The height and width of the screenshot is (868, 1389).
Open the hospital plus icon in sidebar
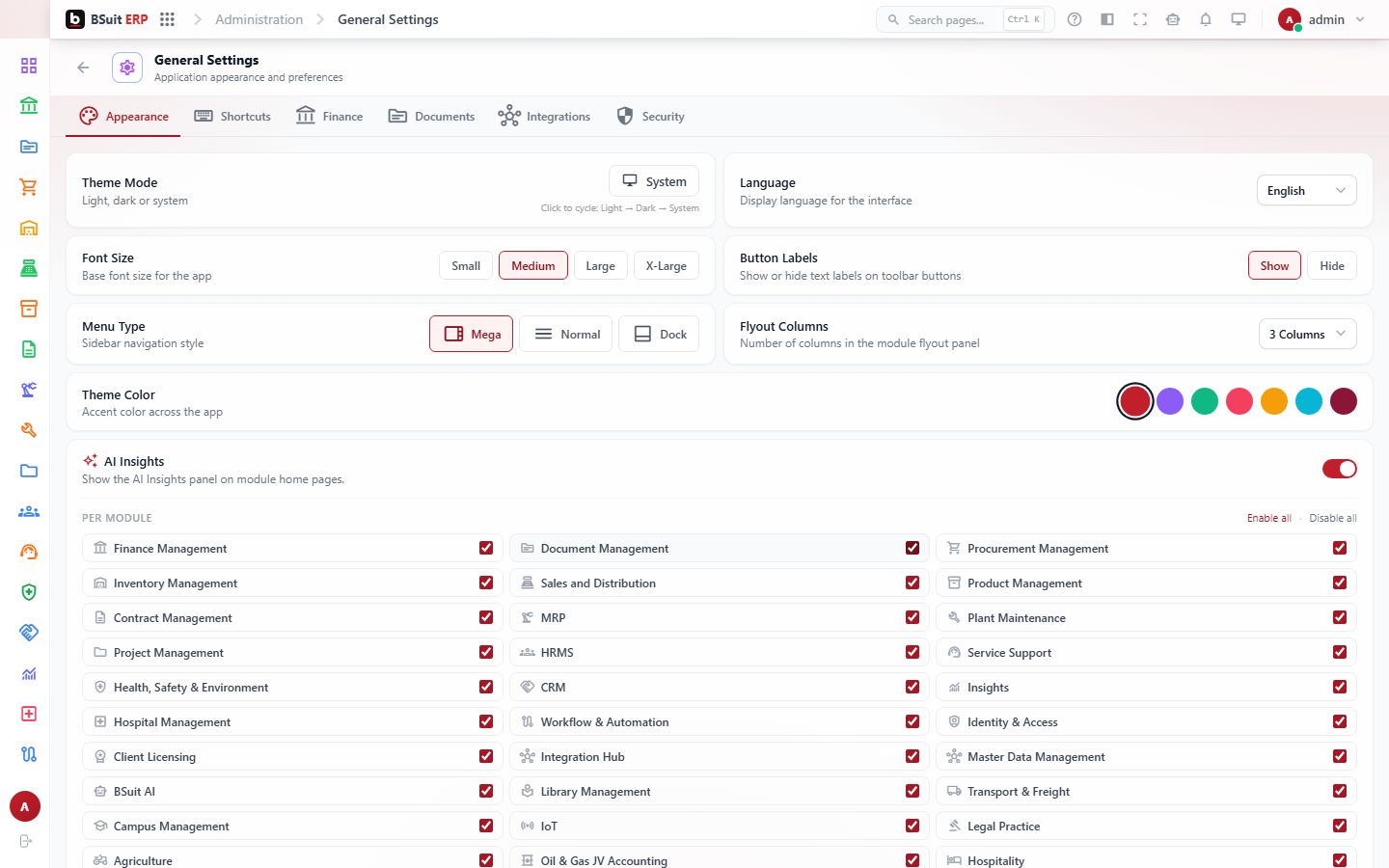click(29, 714)
